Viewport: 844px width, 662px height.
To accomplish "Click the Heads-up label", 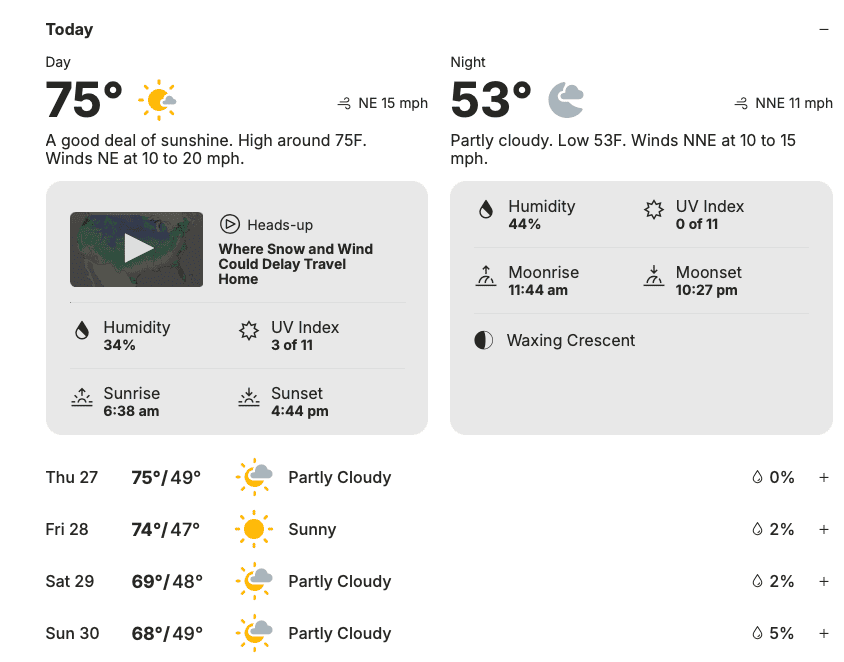I will (x=280, y=225).
